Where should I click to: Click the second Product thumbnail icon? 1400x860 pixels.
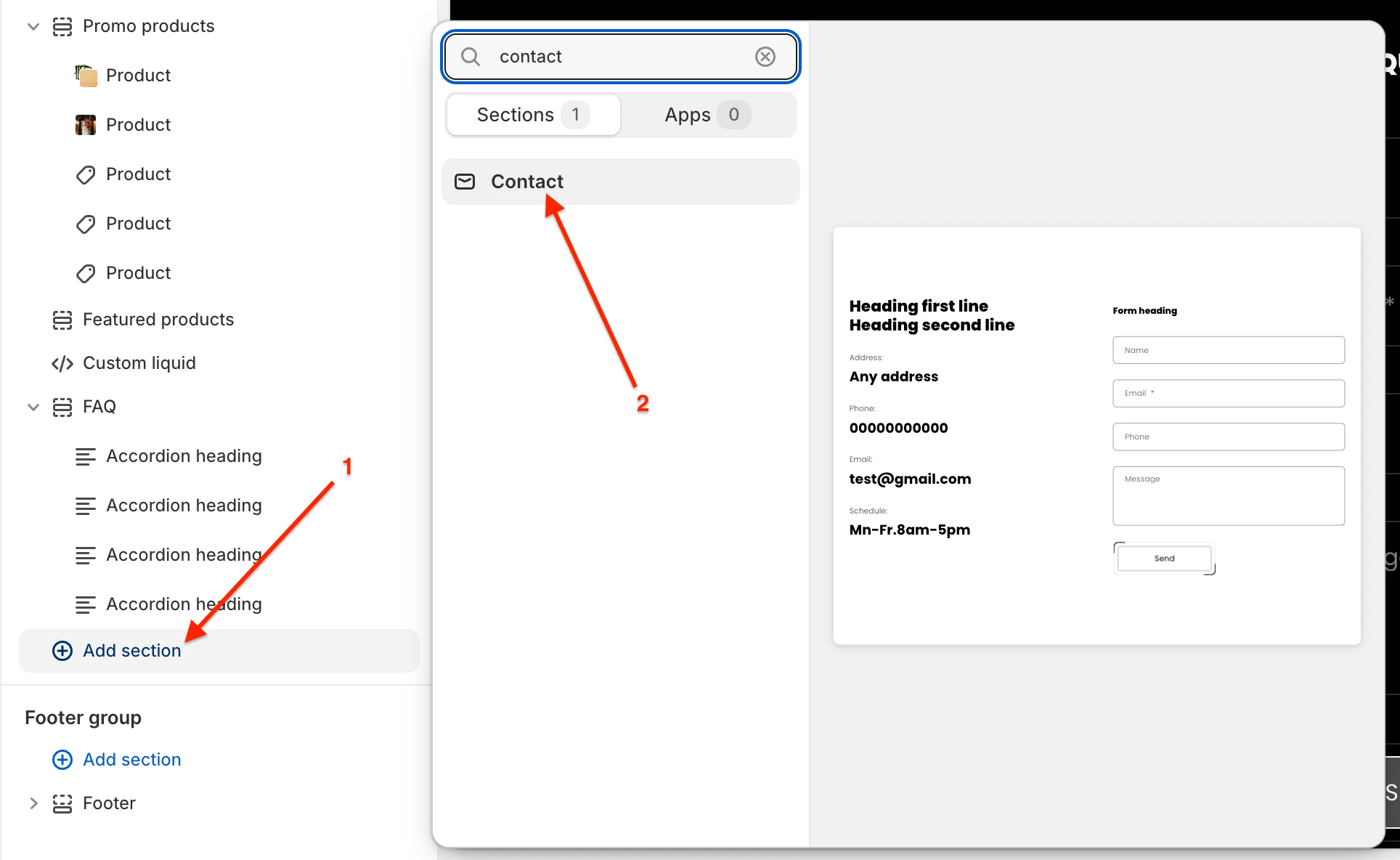pyautogui.click(x=86, y=125)
